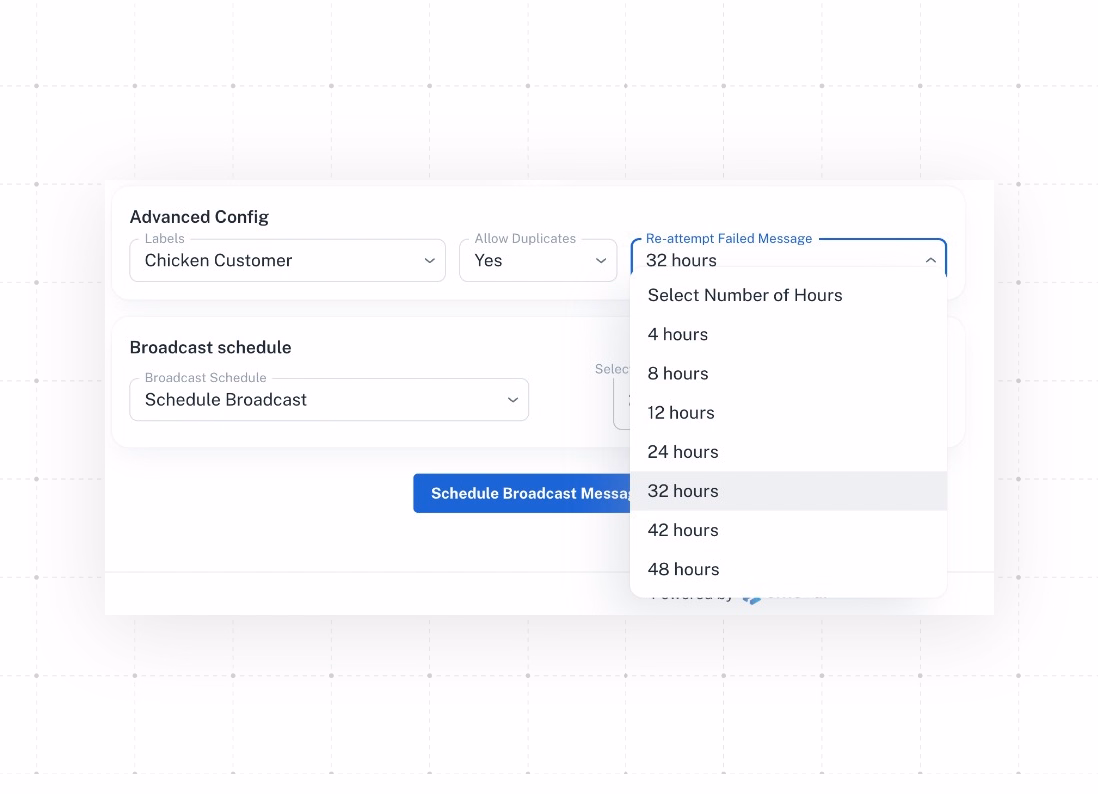Click the chevron arrow in Broadcast Schedule field
The image size is (1098, 794).
513,400
